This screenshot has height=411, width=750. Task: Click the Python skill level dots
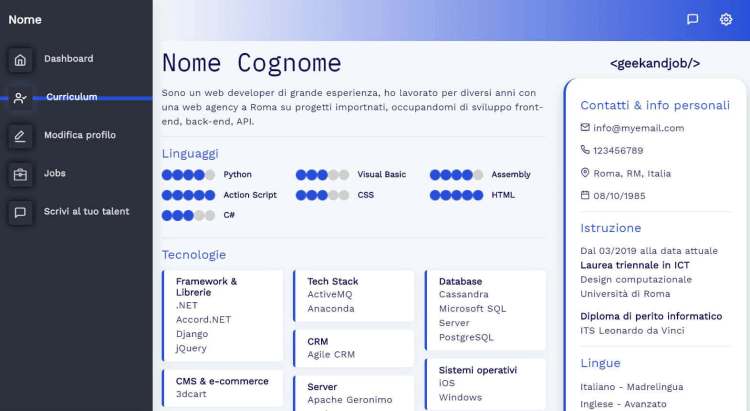click(x=188, y=175)
